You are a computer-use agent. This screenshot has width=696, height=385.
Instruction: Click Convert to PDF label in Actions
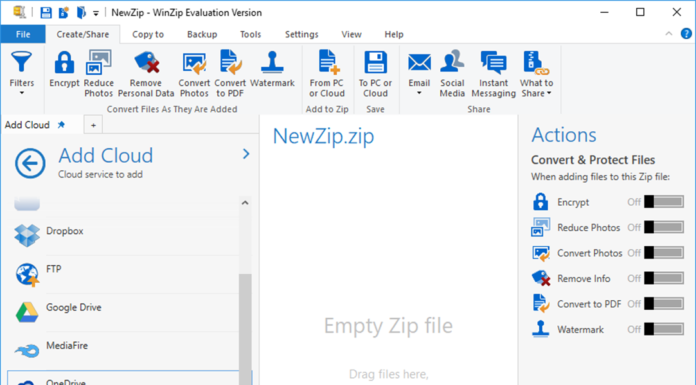[x=589, y=304]
